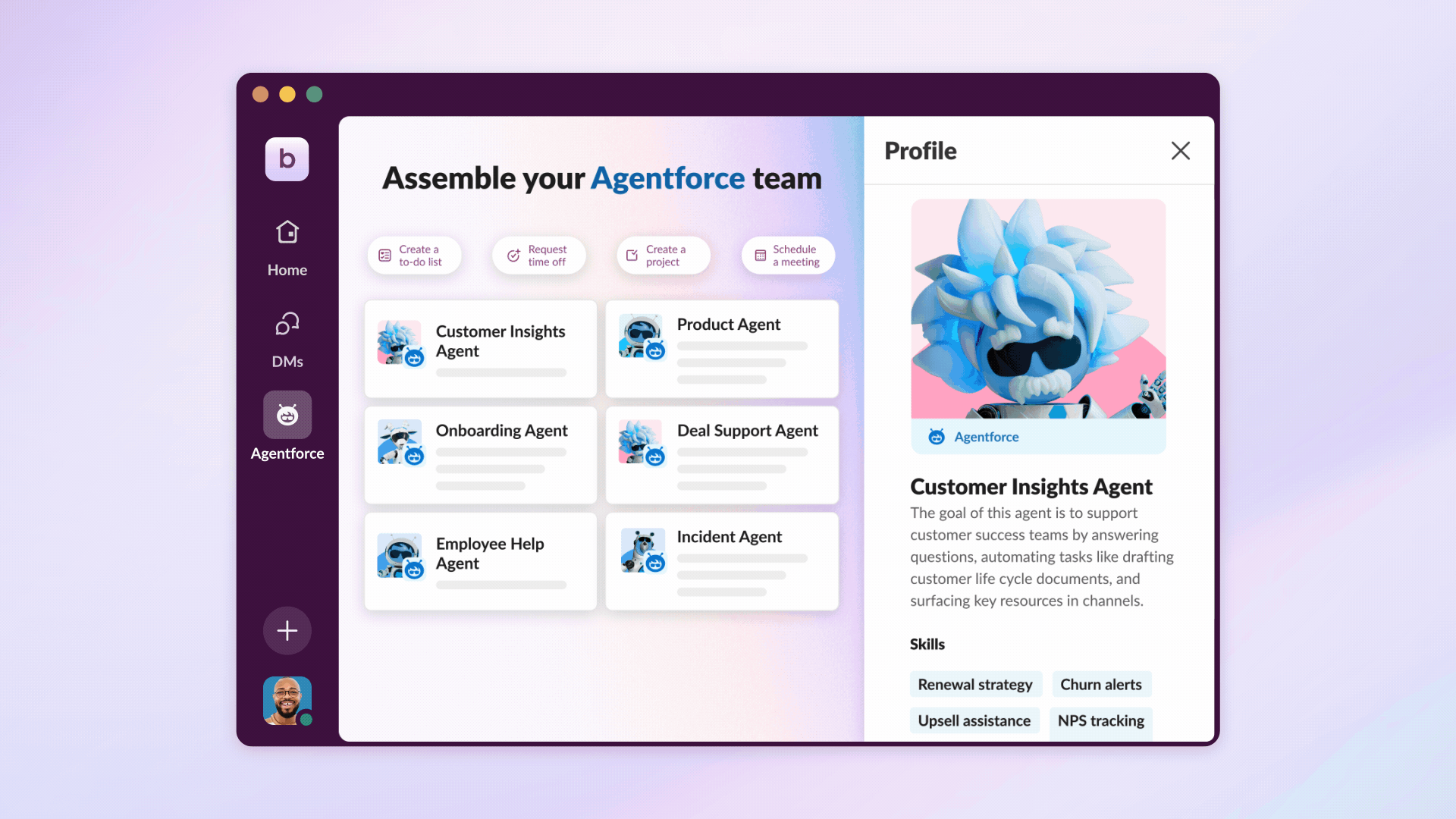Open your user profile avatar at bottom
This screenshot has height=819, width=1456.
pyautogui.click(x=287, y=700)
